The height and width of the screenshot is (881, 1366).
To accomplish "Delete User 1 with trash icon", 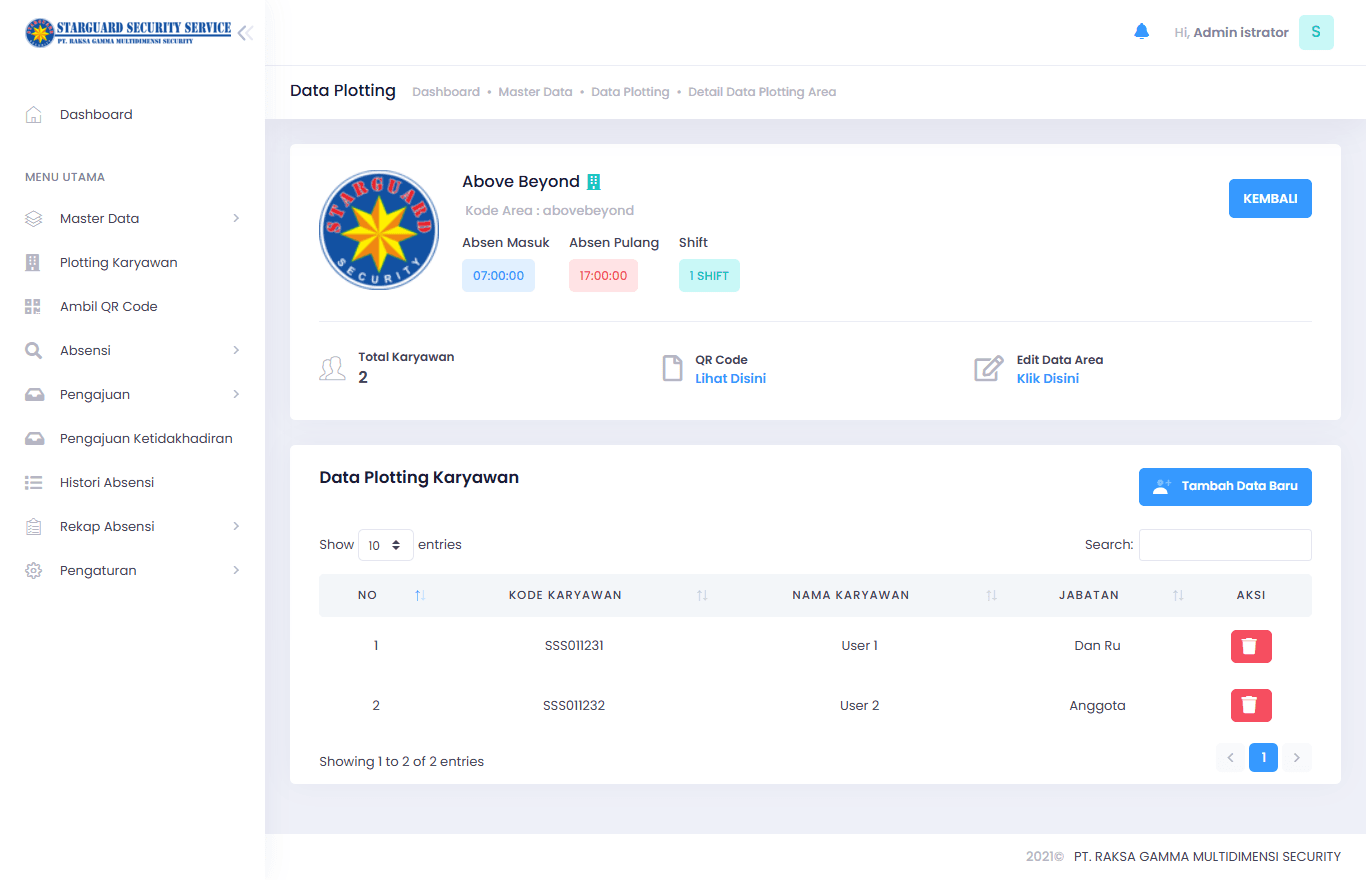I will tap(1250, 646).
